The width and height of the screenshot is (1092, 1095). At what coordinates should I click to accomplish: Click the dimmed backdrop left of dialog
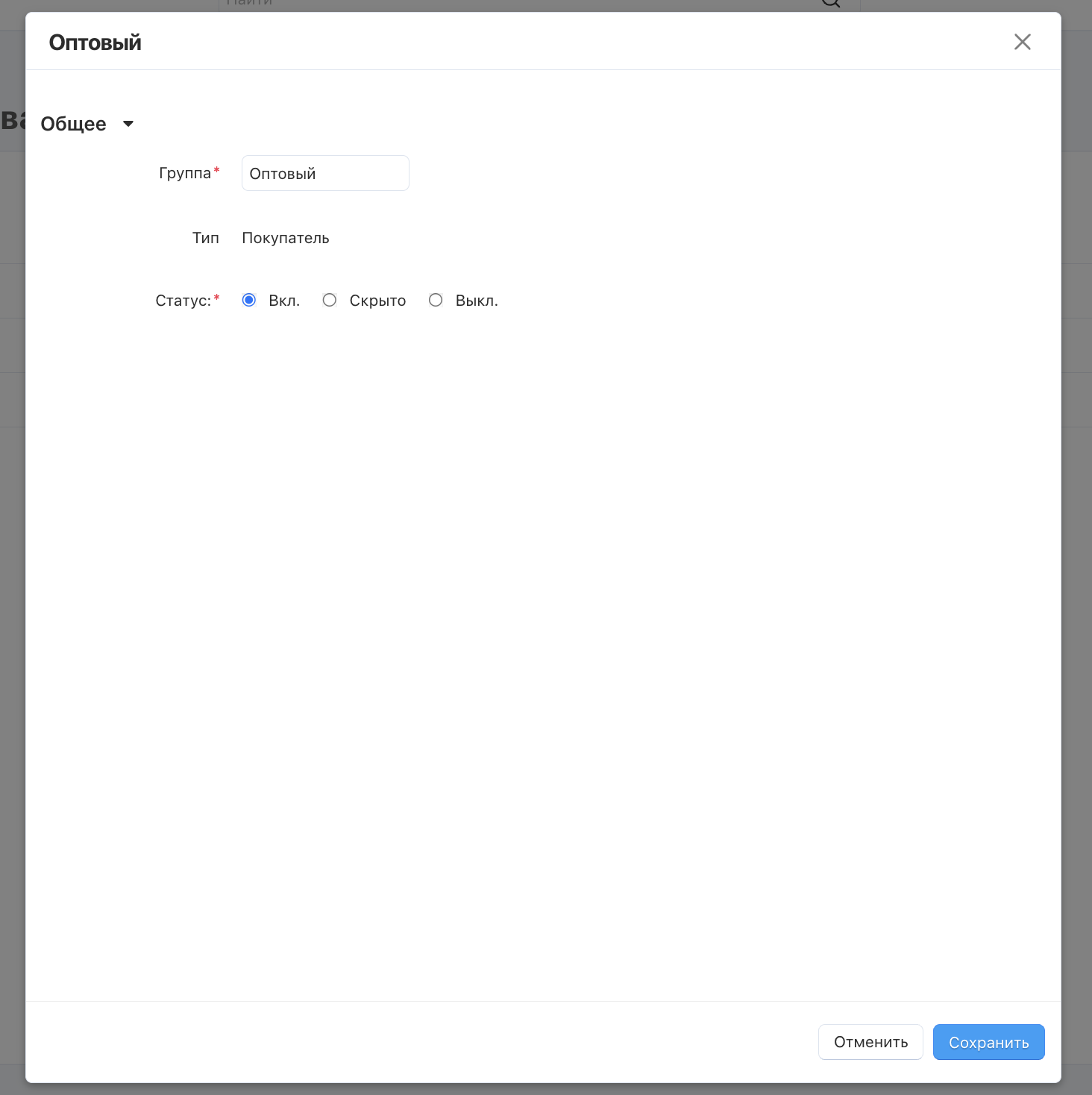(12, 597)
